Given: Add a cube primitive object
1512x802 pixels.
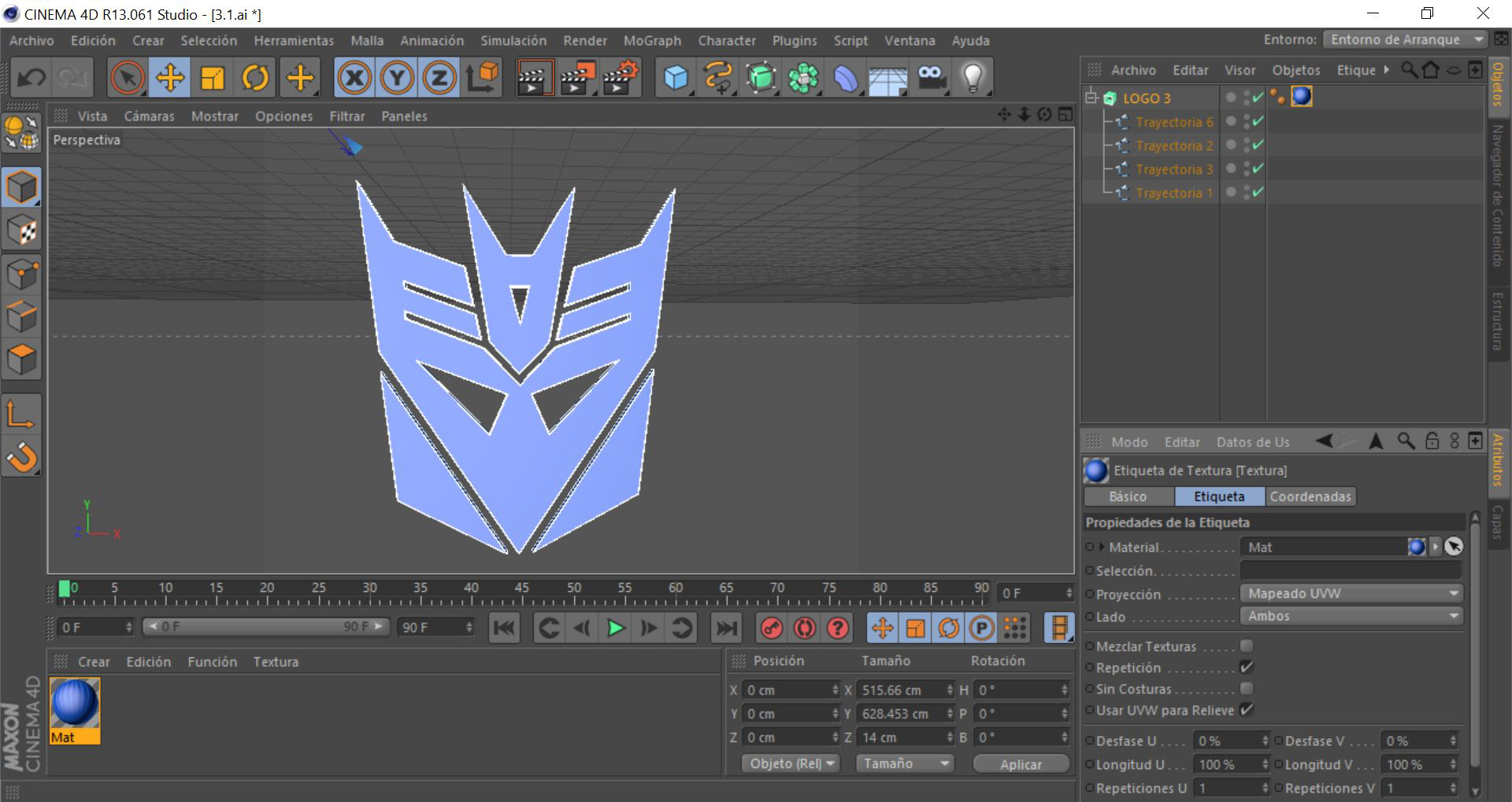Looking at the screenshot, I should pos(675,78).
